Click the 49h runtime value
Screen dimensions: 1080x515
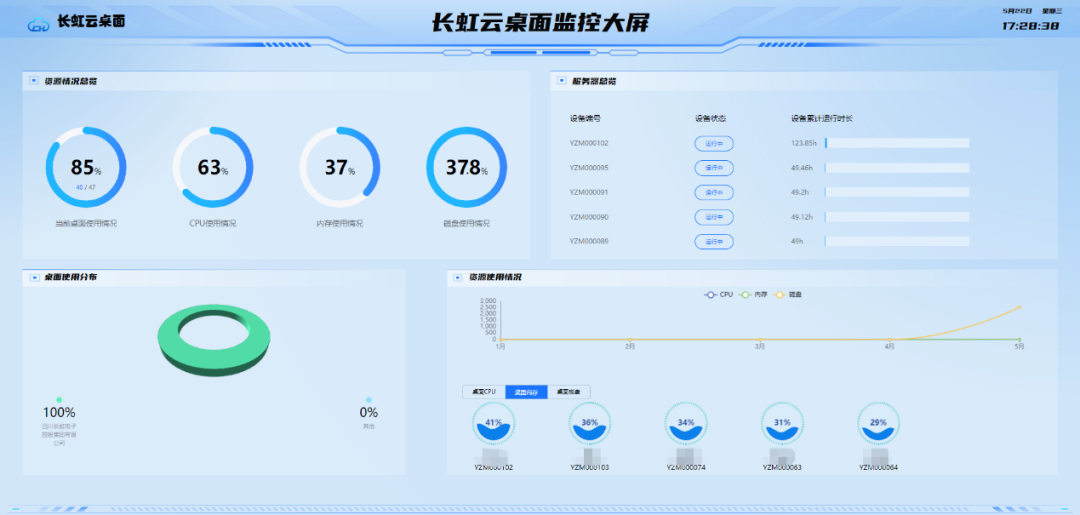797,242
